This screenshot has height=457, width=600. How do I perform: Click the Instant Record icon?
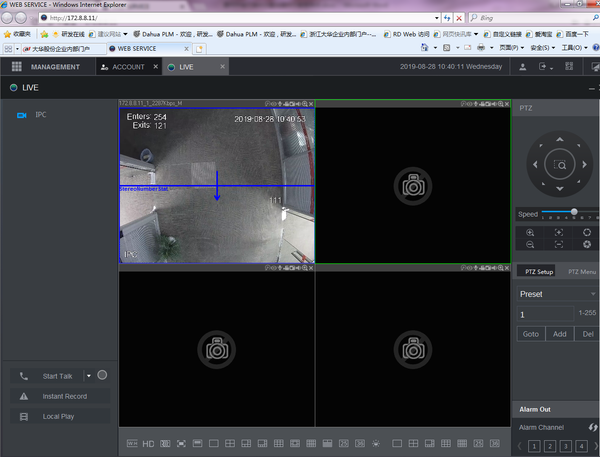point(24,397)
